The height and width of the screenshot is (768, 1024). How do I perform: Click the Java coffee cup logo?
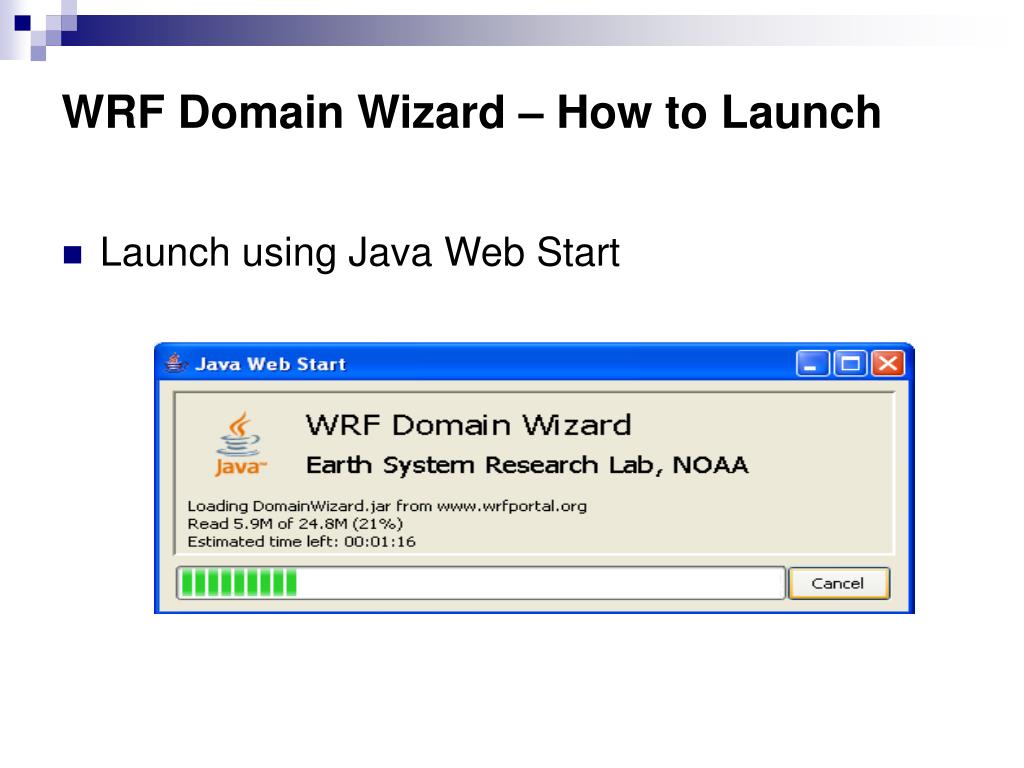pos(240,445)
